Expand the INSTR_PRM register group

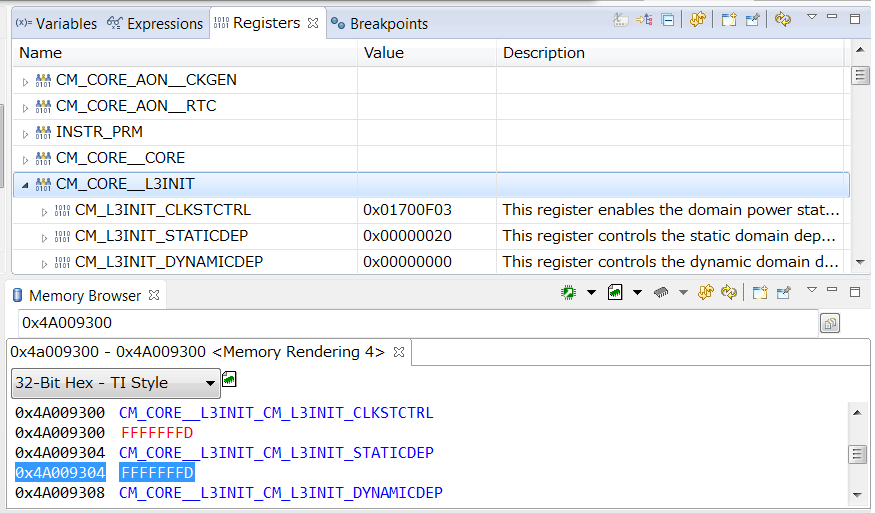coord(25,133)
